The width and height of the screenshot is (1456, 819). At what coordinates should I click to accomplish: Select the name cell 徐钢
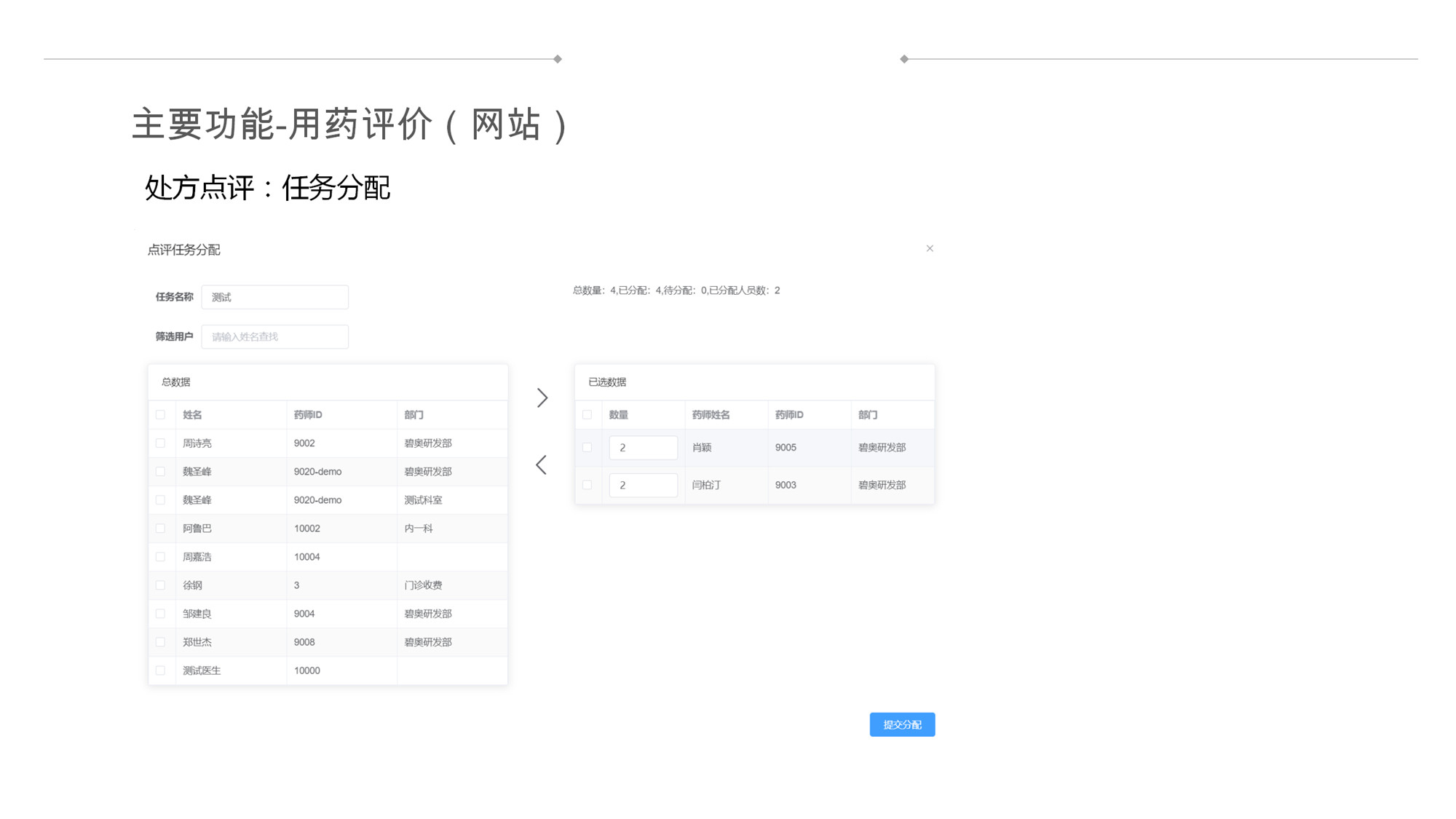click(192, 585)
